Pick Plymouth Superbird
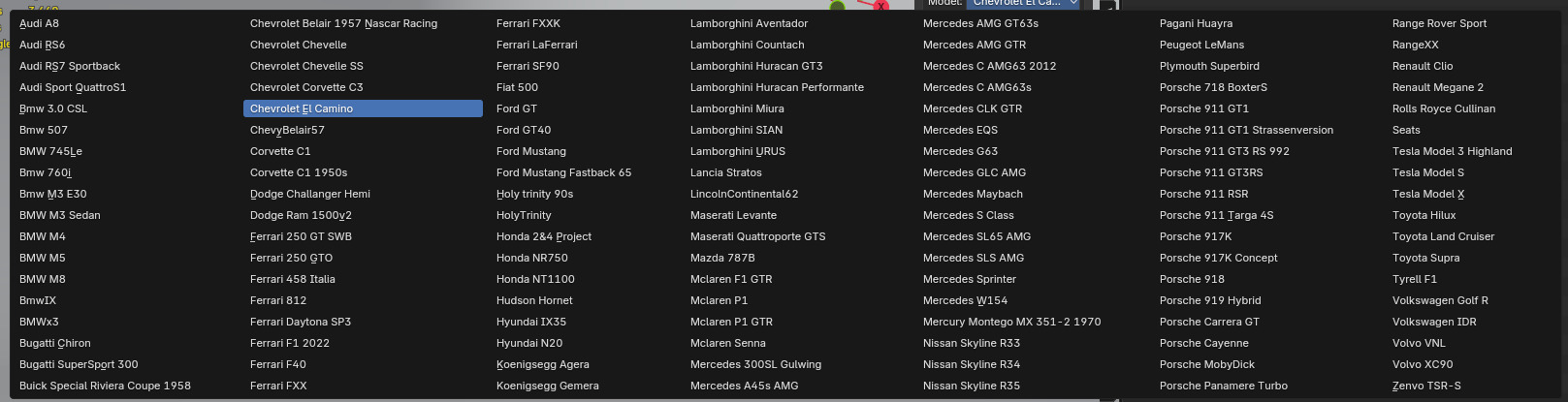 (1209, 66)
